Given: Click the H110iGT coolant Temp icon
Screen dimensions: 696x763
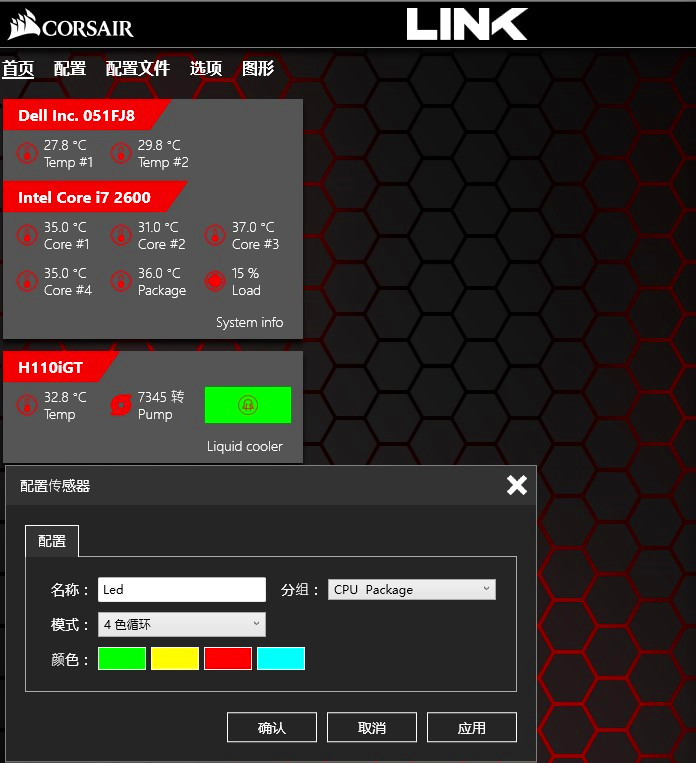Looking at the screenshot, I should click(x=27, y=405).
